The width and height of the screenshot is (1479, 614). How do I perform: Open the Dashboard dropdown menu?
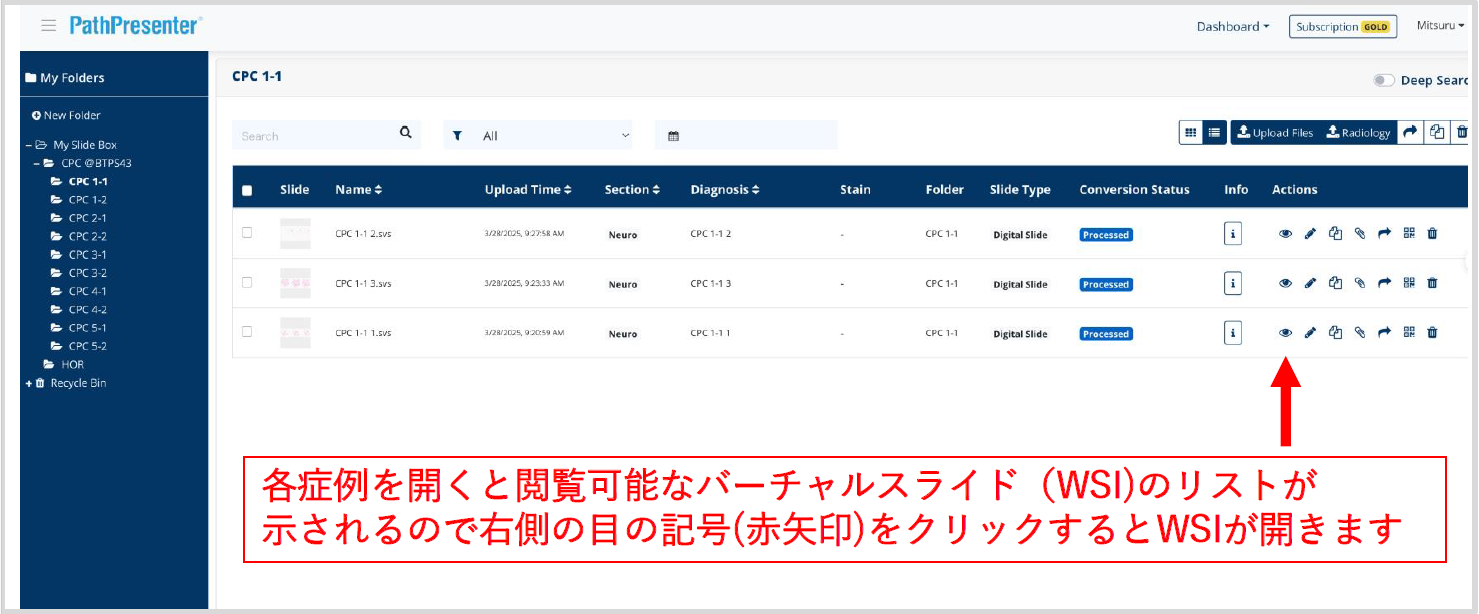pos(1233,27)
